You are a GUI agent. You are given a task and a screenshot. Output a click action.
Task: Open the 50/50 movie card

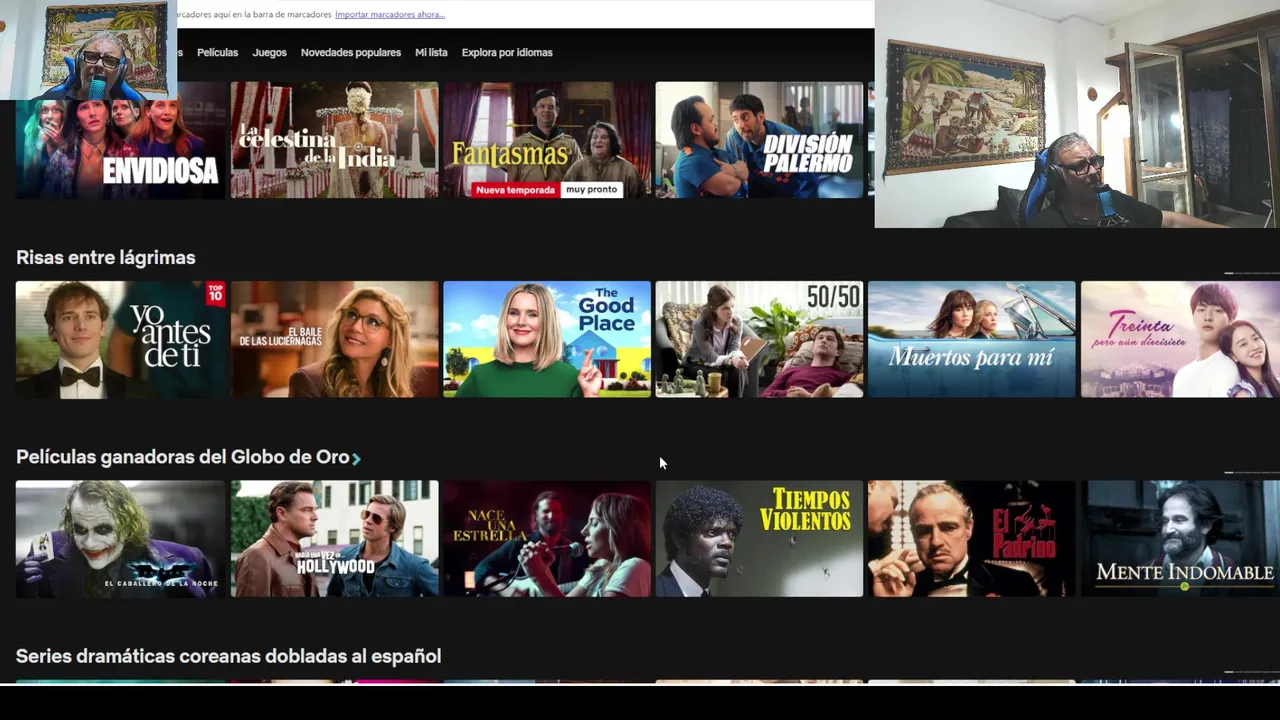pos(759,339)
